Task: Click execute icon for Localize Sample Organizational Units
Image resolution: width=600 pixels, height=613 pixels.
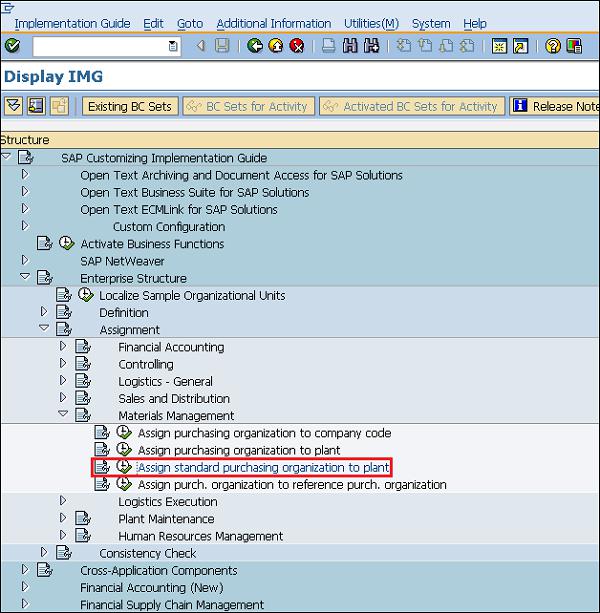Action: point(86,295)
